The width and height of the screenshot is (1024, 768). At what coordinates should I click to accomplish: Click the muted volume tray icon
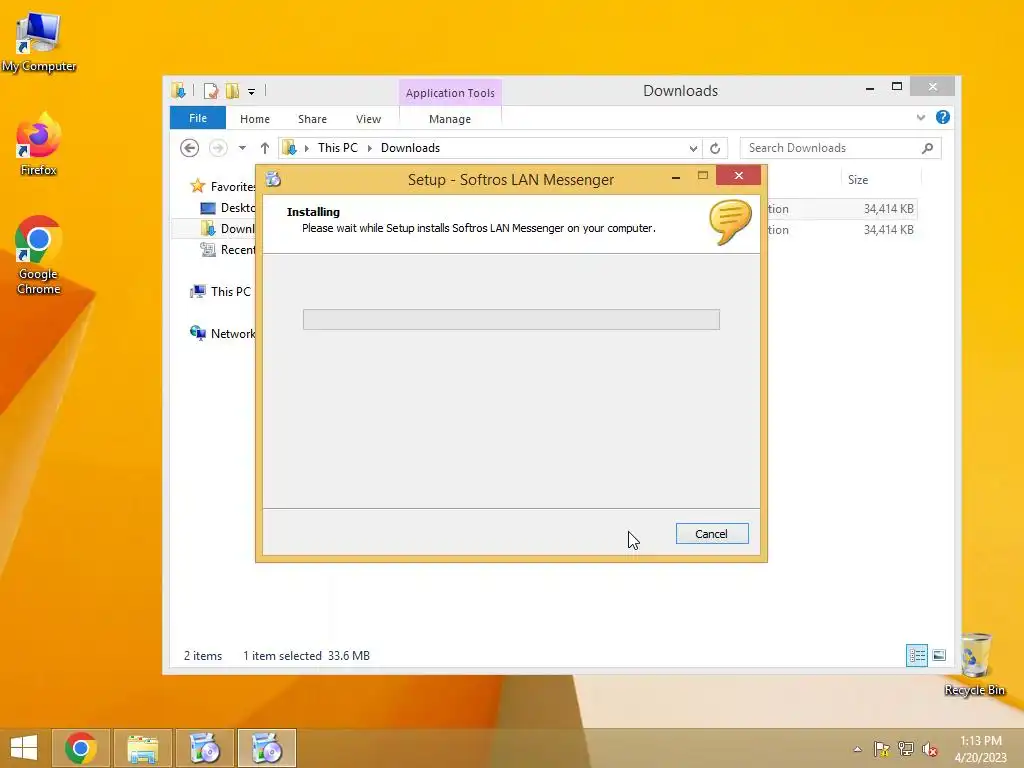(930, 749)
